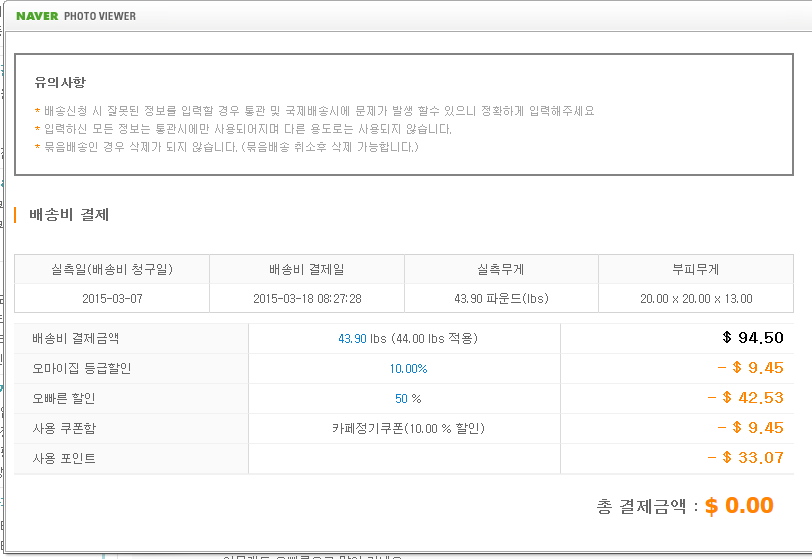Click the - $ 33.07 points amount
Screen dimensions: 812x559
click(750, 458)
